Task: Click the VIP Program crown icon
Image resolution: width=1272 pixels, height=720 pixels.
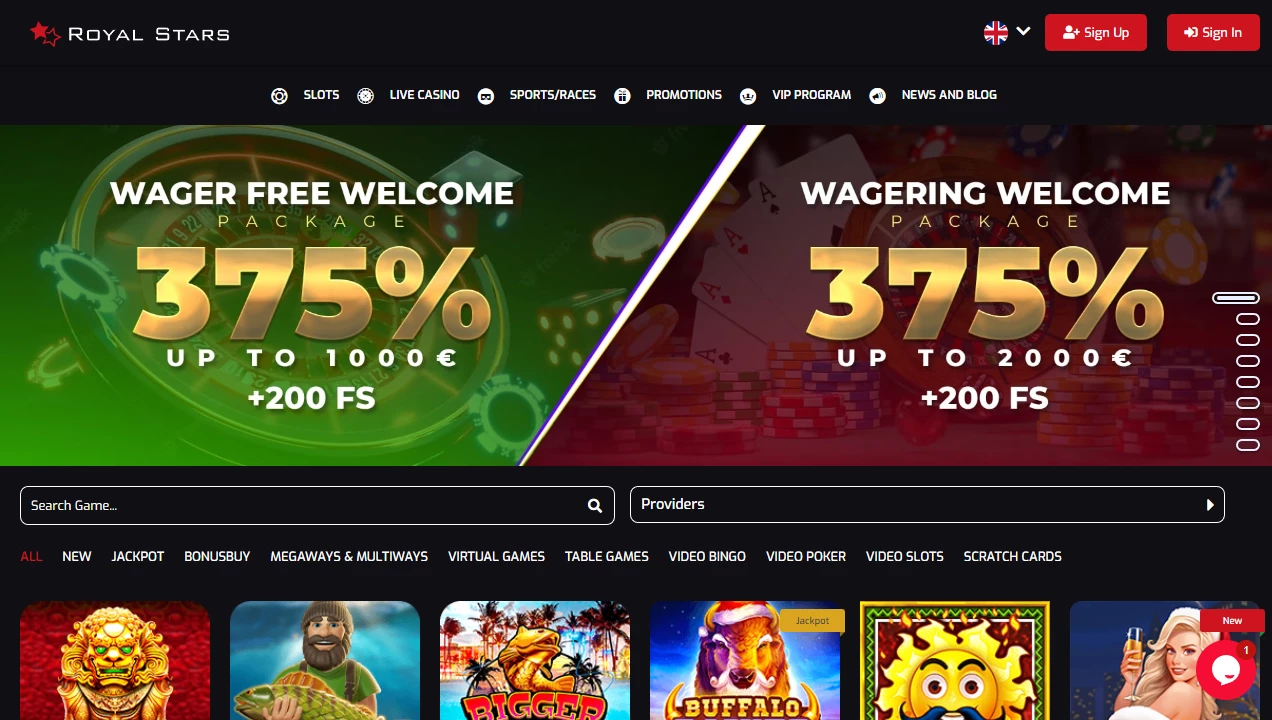Action: click(748, 96)
